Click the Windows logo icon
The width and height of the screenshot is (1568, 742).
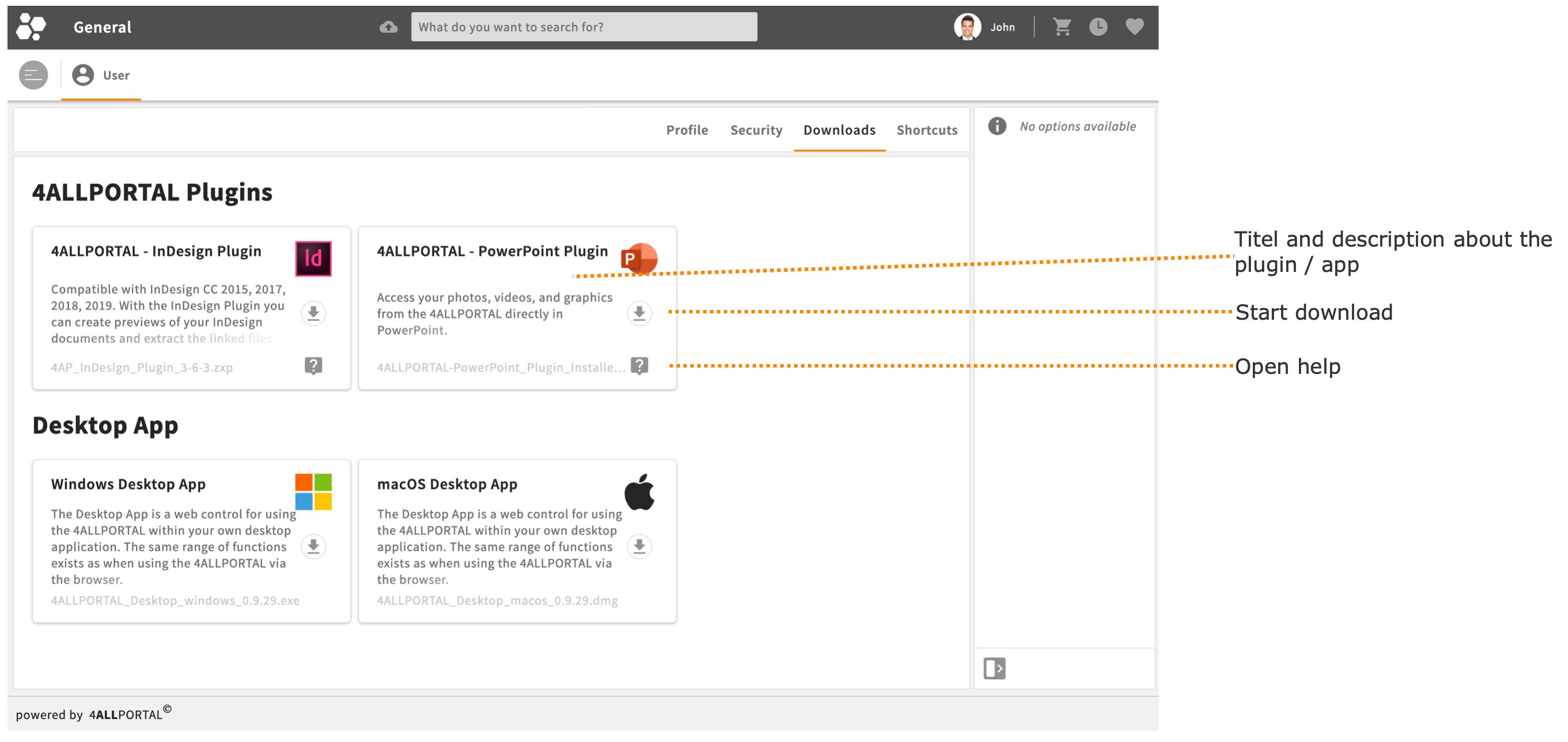[313, 492]
